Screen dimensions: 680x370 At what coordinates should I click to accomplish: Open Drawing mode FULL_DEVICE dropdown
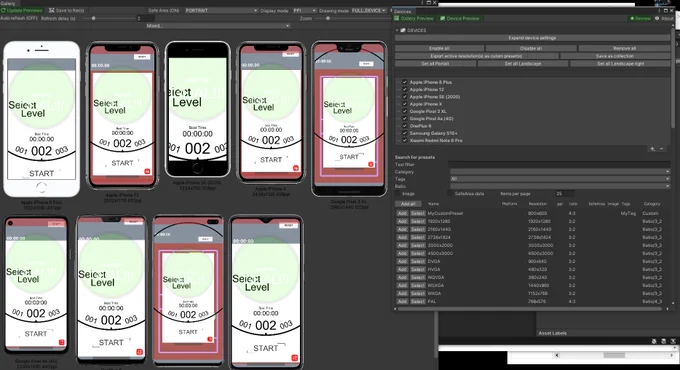pos(369,10)
